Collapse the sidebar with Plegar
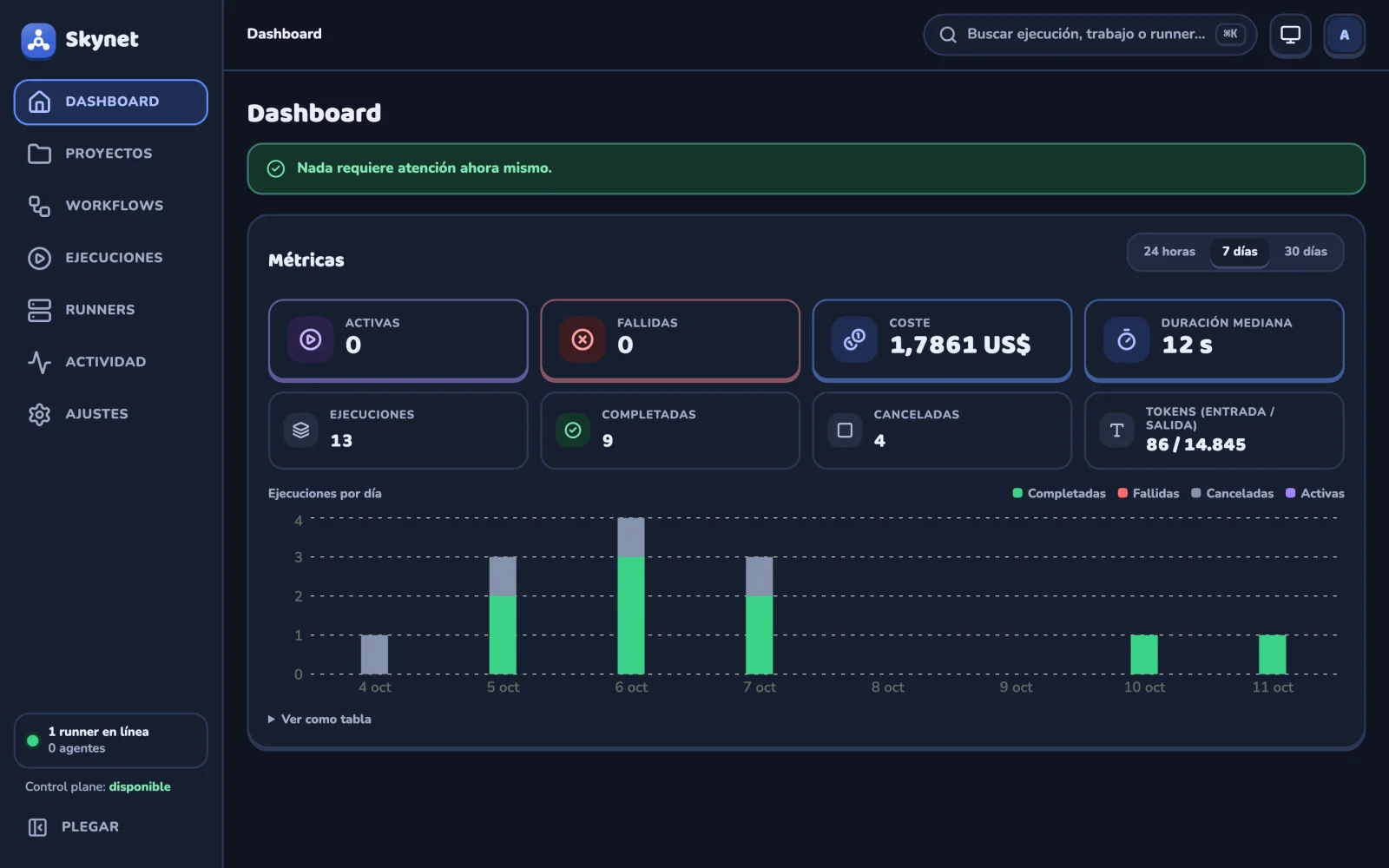1389x868 pixels. coord(110,827)
